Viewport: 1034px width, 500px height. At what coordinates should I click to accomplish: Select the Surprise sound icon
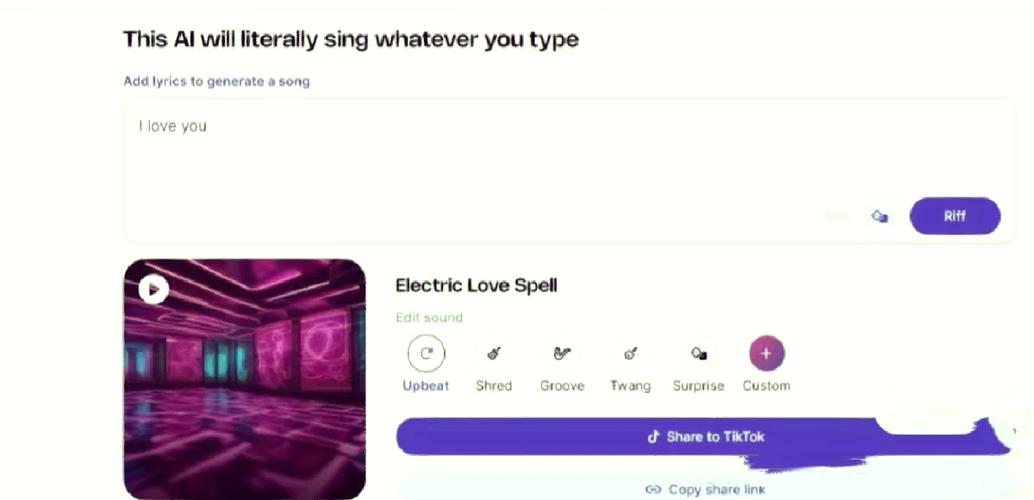698,354
